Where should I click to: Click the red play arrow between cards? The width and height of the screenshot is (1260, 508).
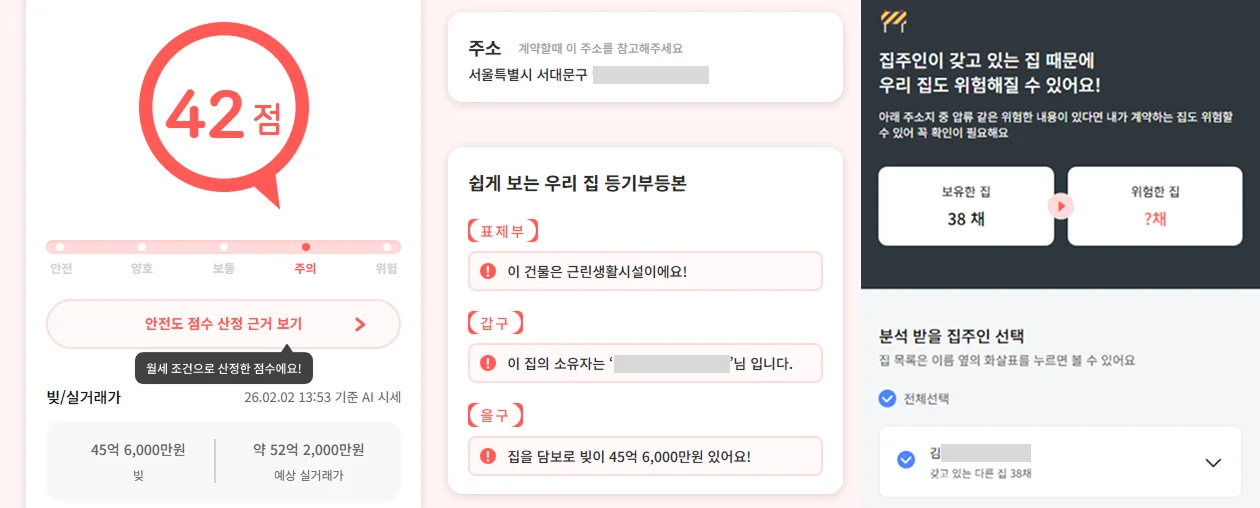pos(1061,206)
